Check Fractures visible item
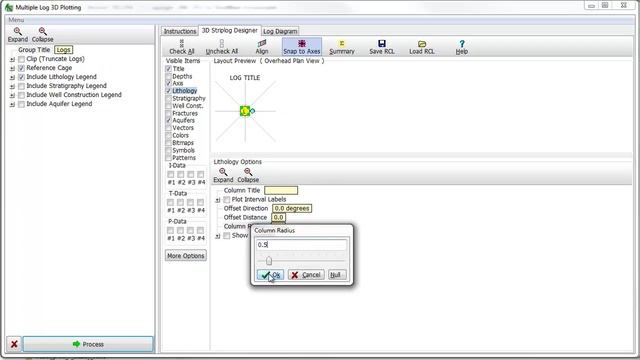 (x=168, y=113)
